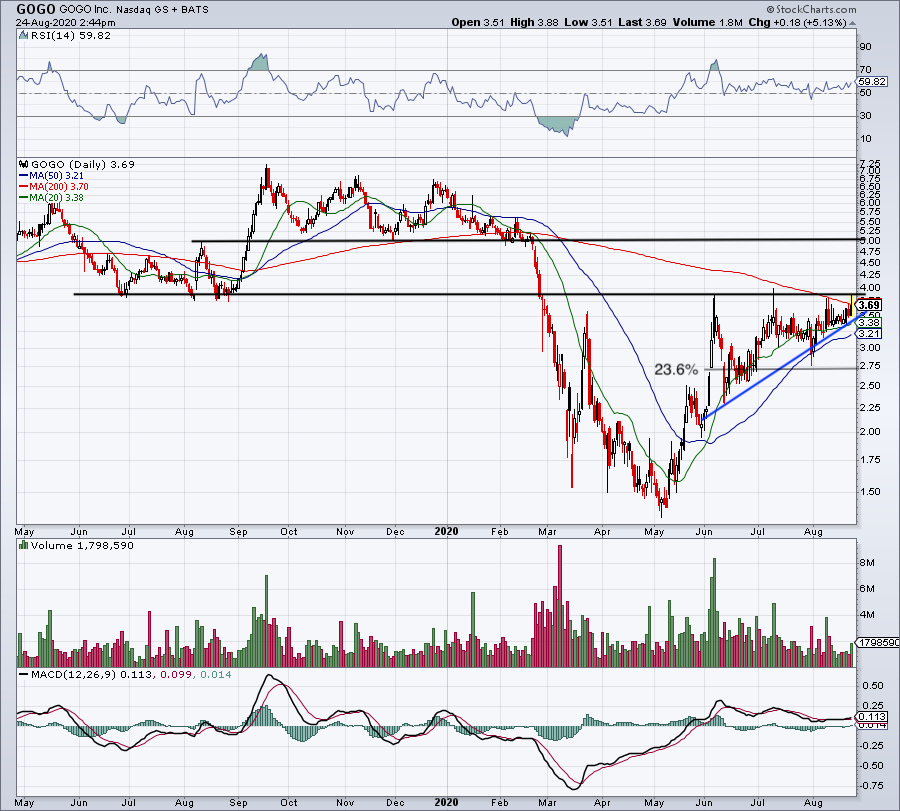Image resolution: width=900 pixels, height=811 pixels.
Task: Click the 90 level on RSI axis
Action: tap(865, 47)
